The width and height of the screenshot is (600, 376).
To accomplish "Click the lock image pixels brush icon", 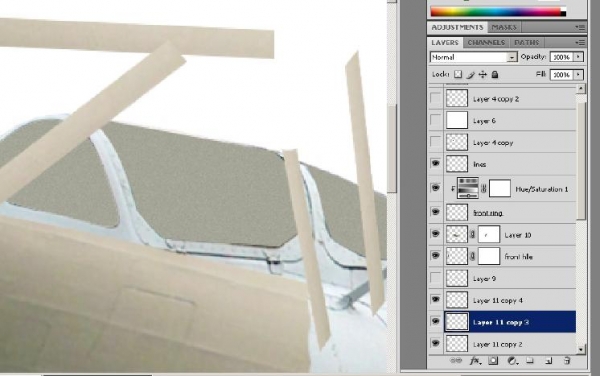I will coord(471,75).
